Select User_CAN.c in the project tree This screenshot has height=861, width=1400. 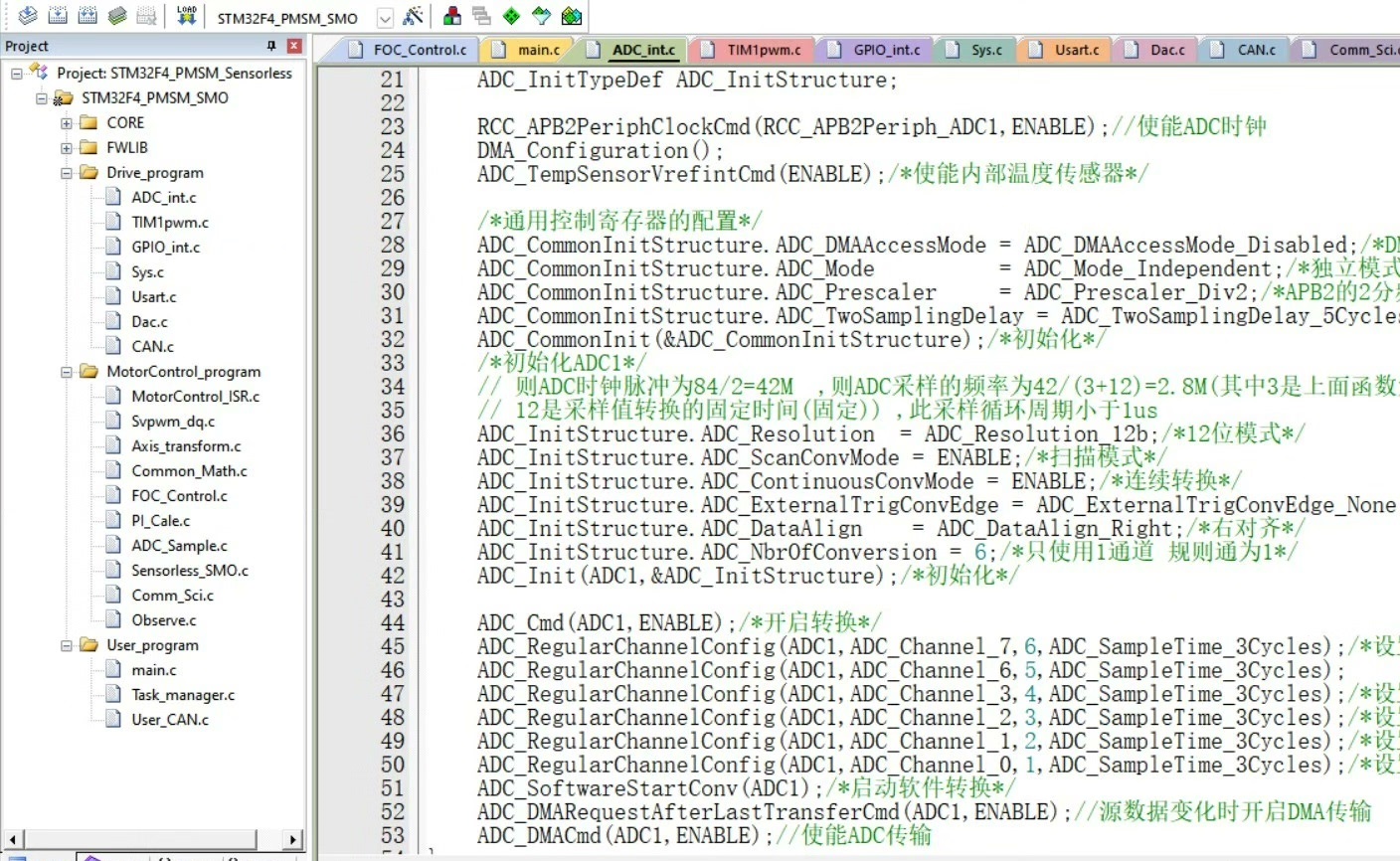point(170,719)
